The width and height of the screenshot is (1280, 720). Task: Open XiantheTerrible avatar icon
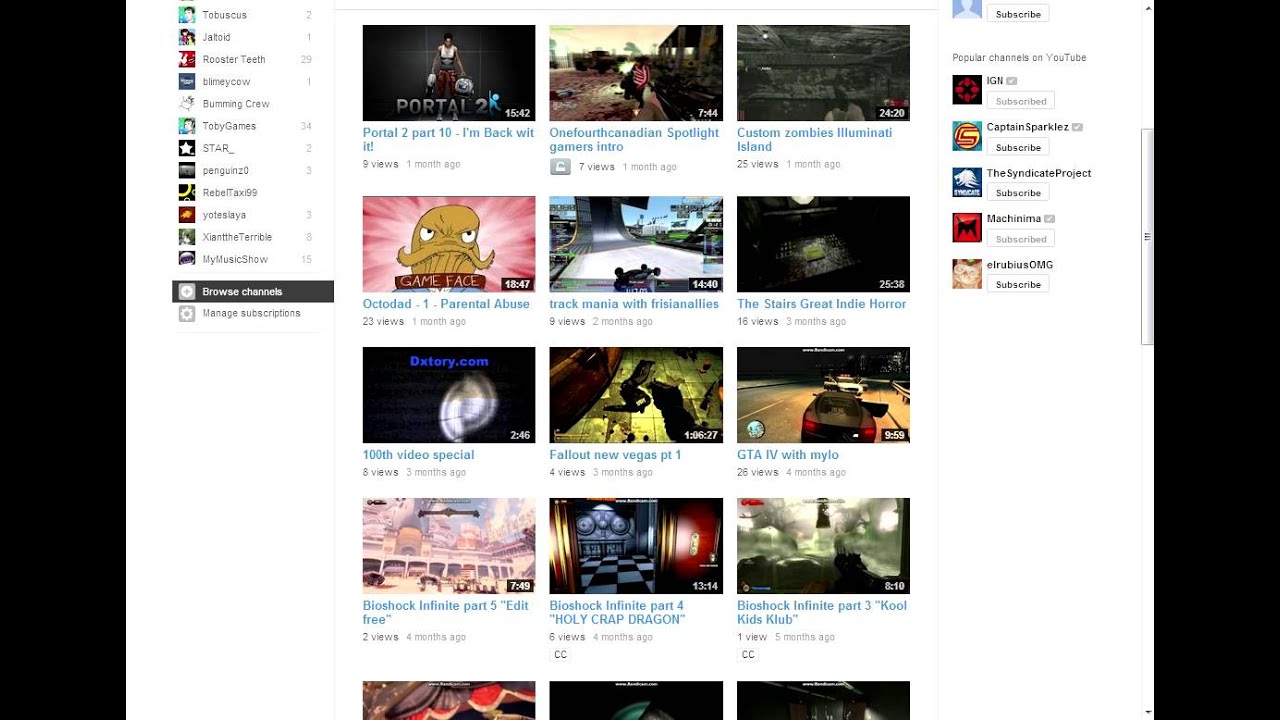pyautogui.click(x=187, y=237)
